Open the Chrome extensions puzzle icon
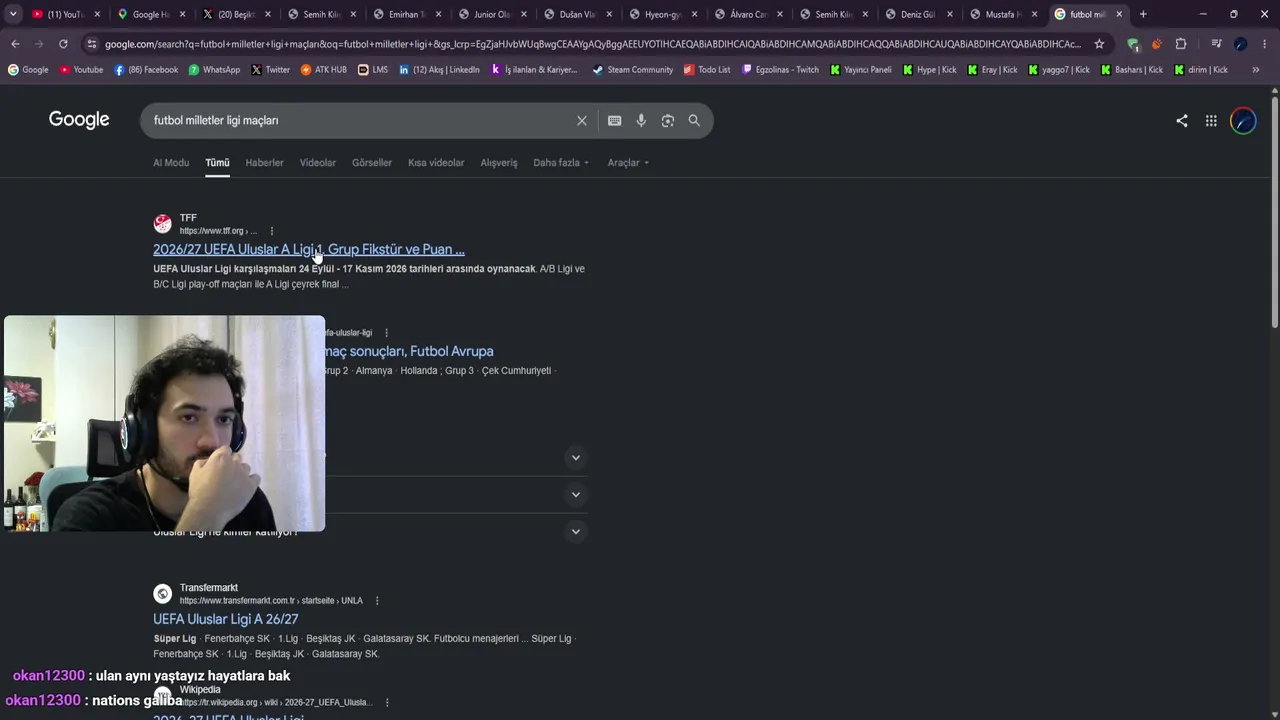 coord(1181,44)
